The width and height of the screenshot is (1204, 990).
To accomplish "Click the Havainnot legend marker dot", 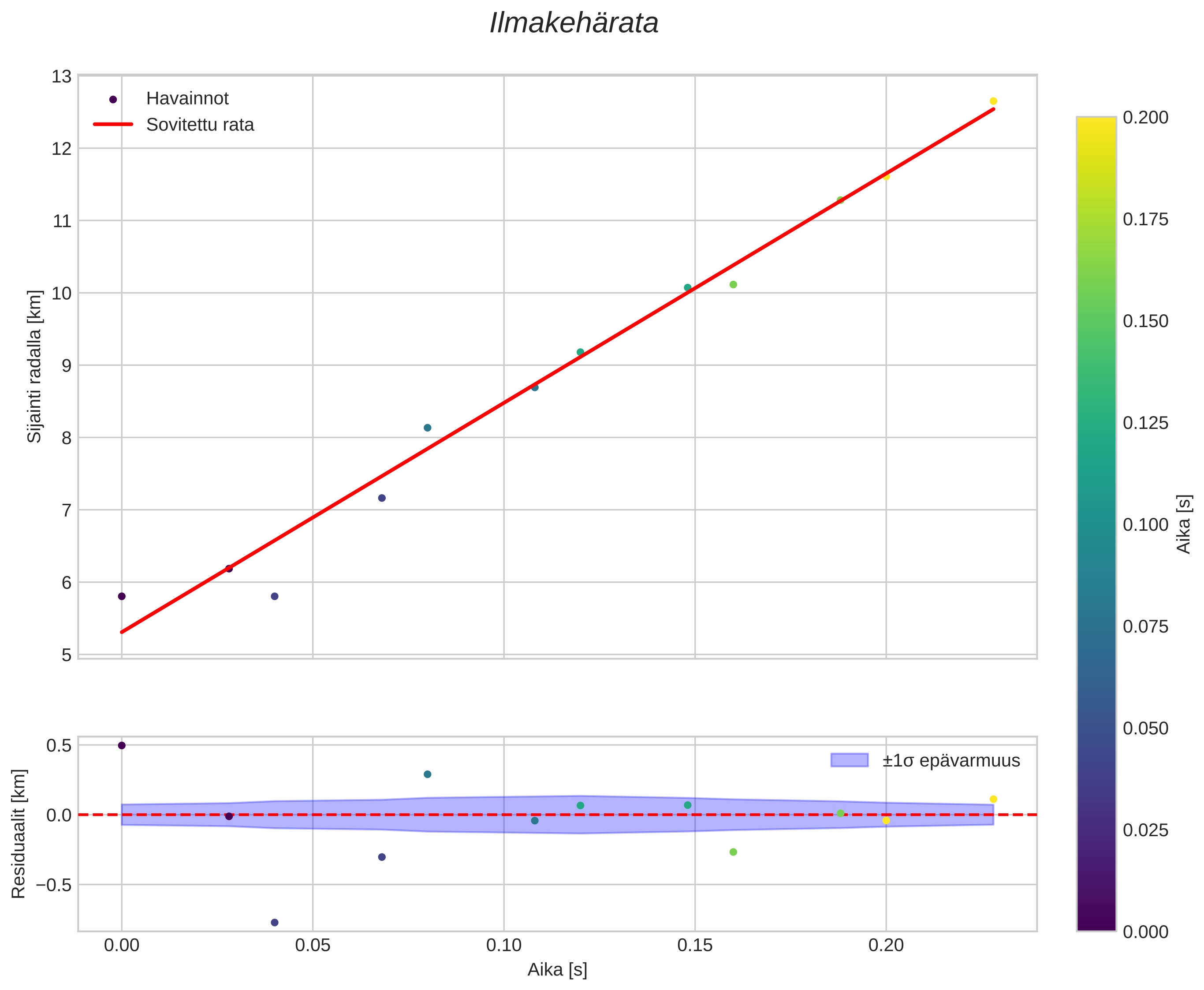I will pos(113,99).
